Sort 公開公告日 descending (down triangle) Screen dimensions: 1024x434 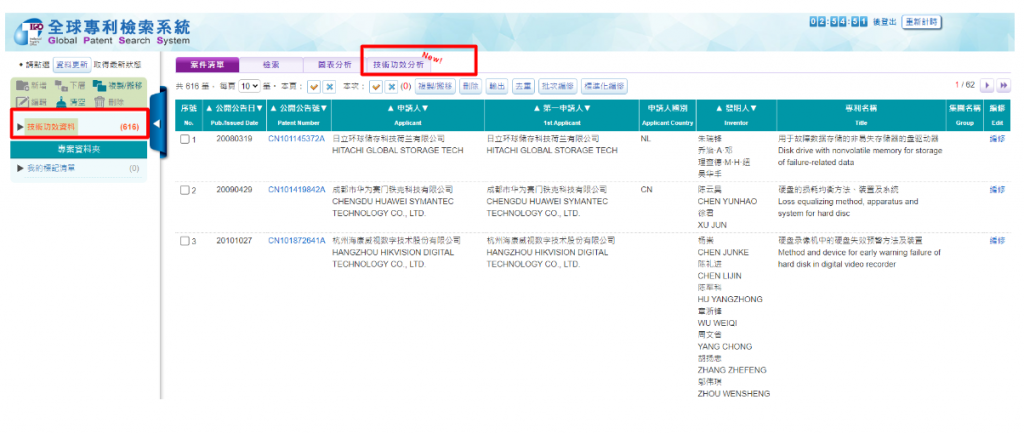pos(260,108)
